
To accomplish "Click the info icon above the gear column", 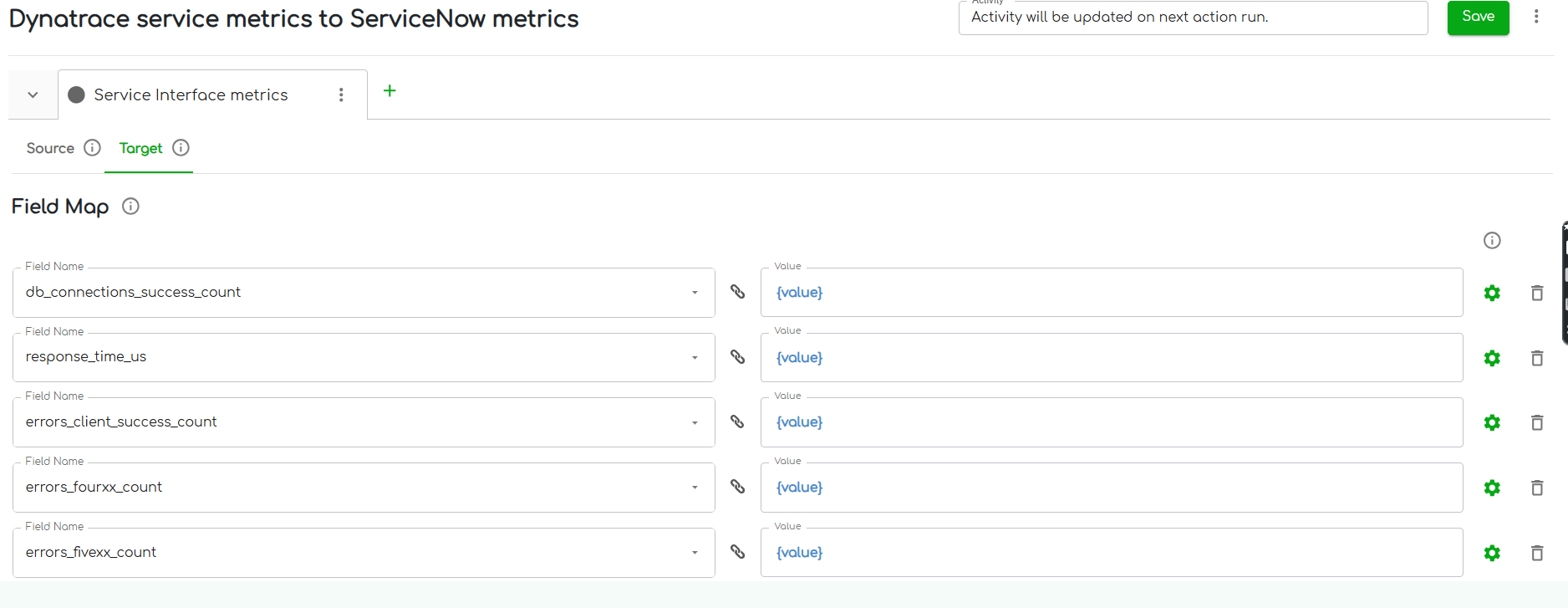I will pyautogui.click(x=1492, y=241).
